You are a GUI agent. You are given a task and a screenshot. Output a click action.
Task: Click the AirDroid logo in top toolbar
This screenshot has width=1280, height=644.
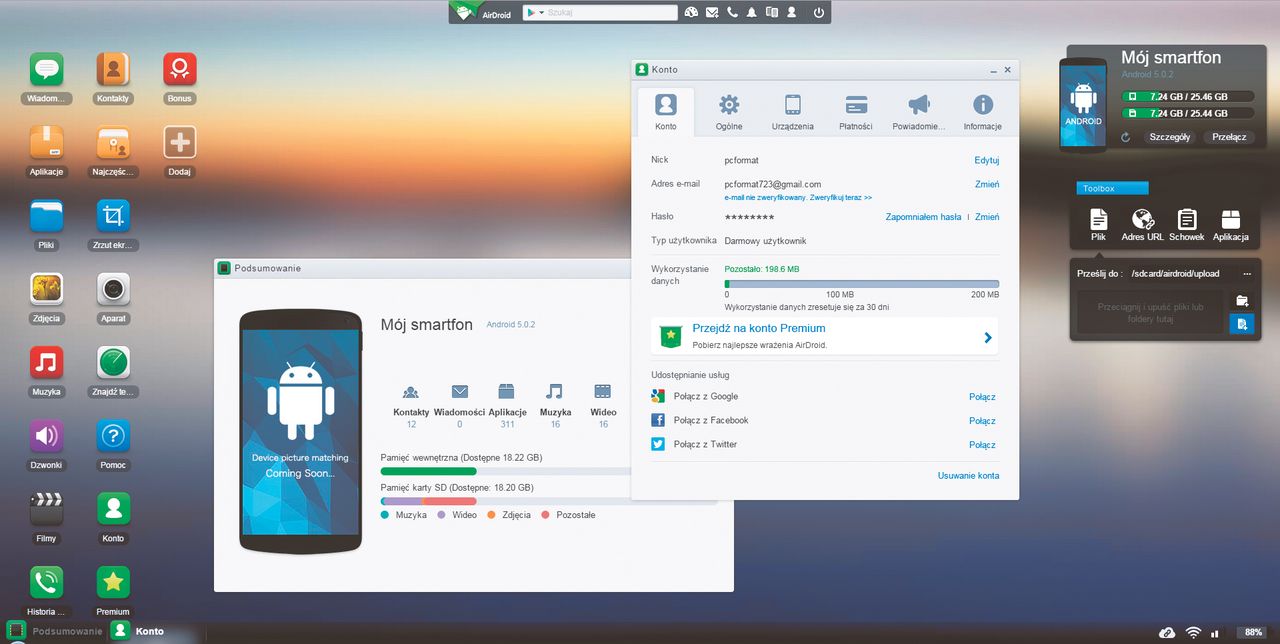point(483,12)
